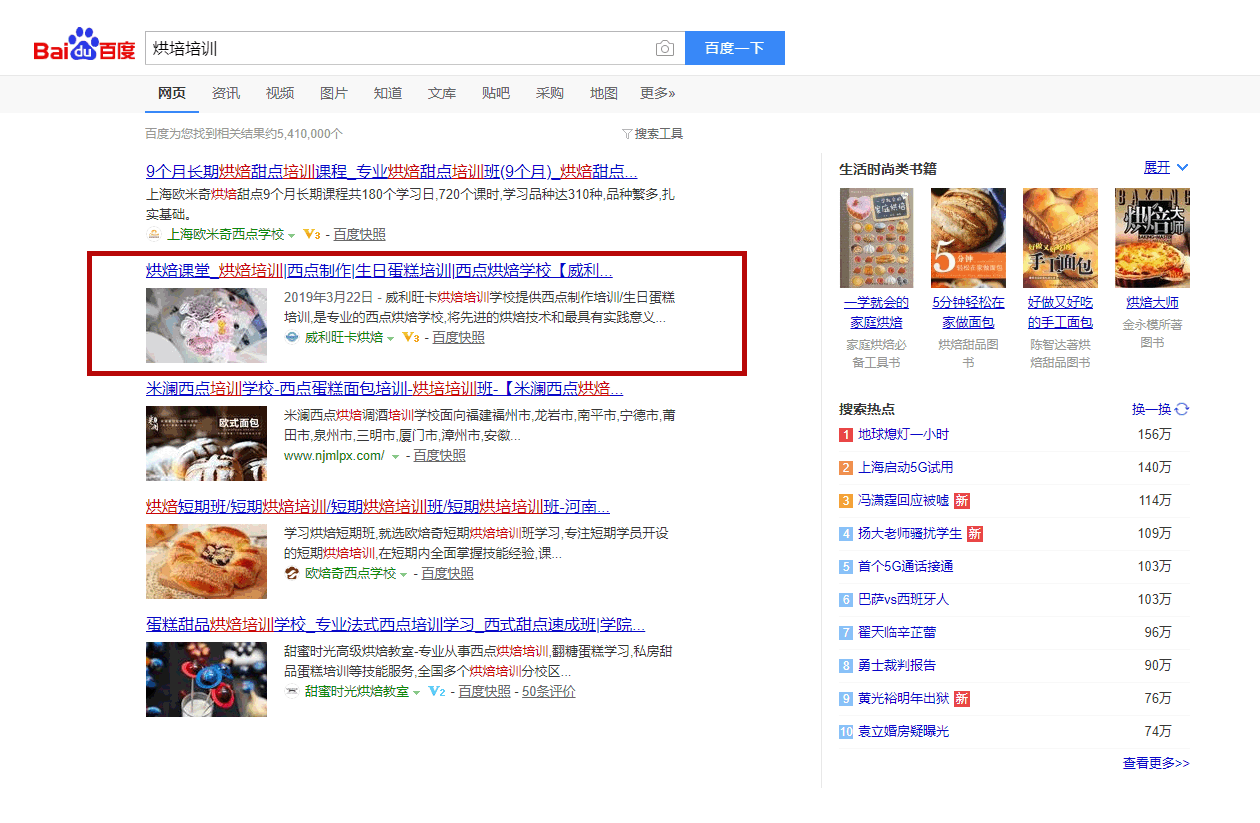The height and width of the screenshot is (823, 1260).
Task: Go to the 贴吧 tab
Action: (x=496, y=94)
